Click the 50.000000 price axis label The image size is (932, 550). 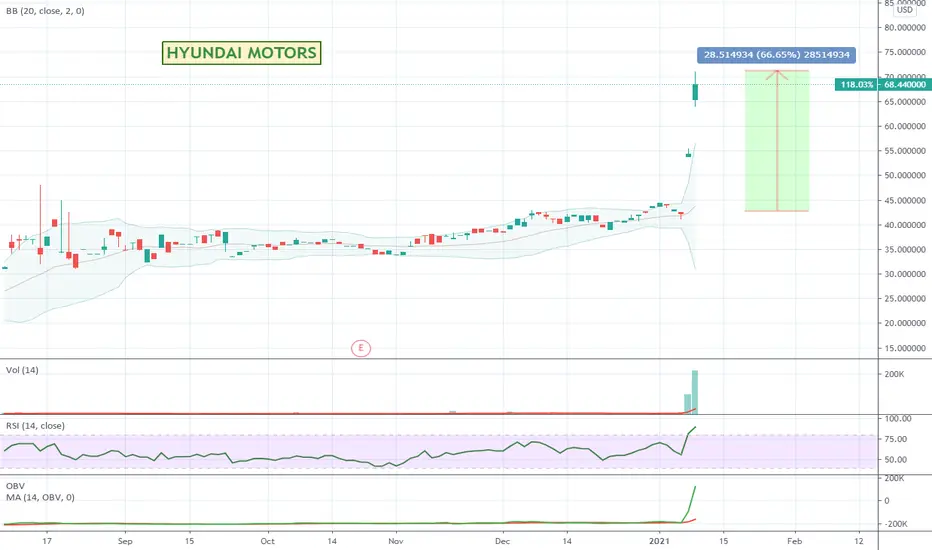pos(905,175)
